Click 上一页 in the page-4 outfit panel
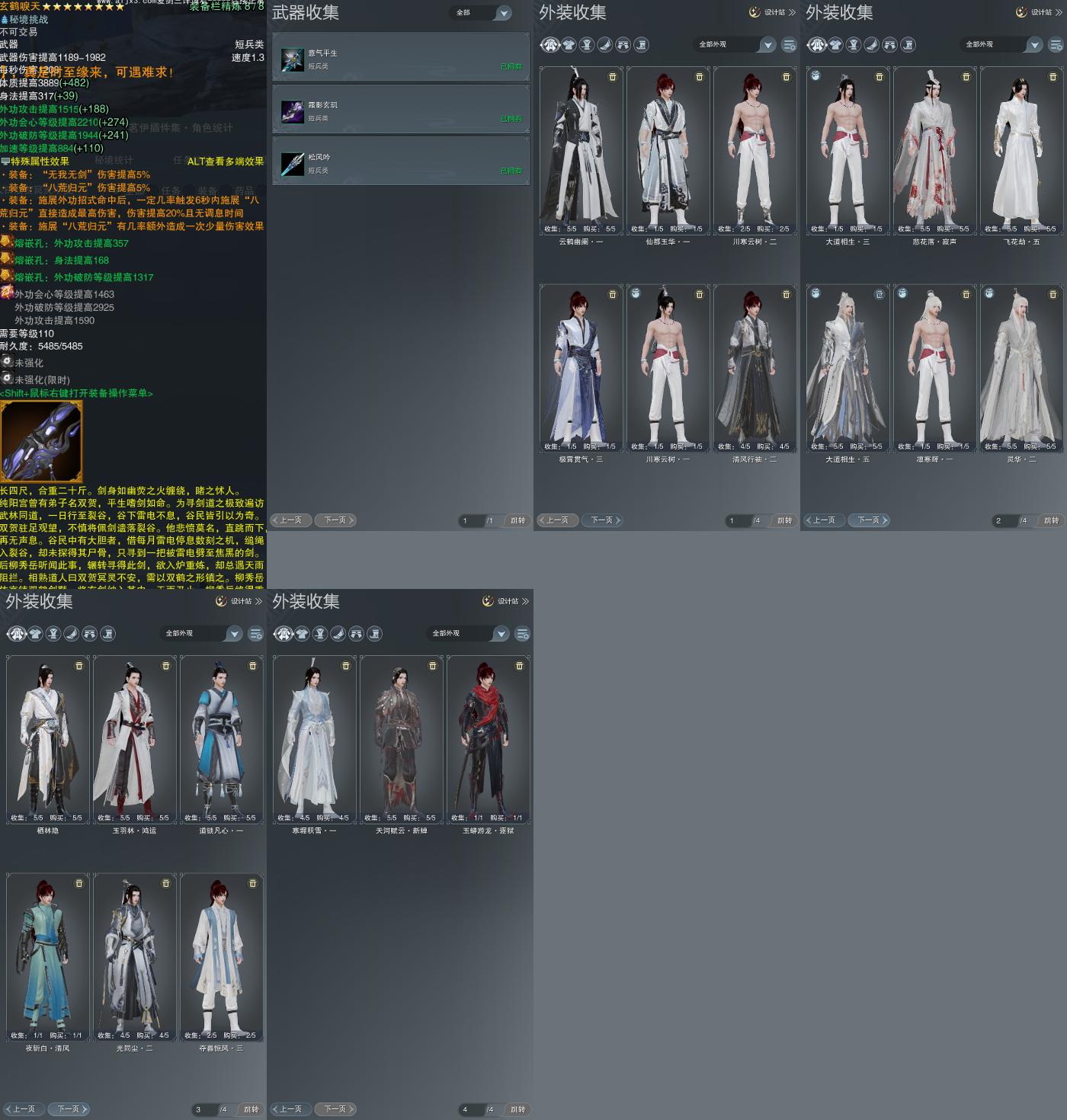 click(290, 1109)
